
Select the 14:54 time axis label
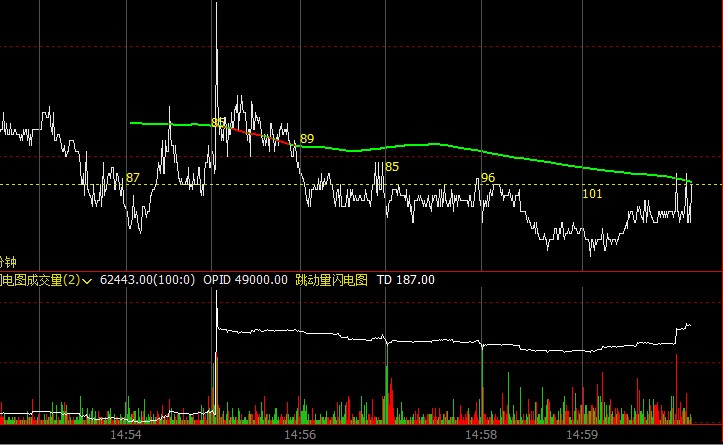click(126, 434)
